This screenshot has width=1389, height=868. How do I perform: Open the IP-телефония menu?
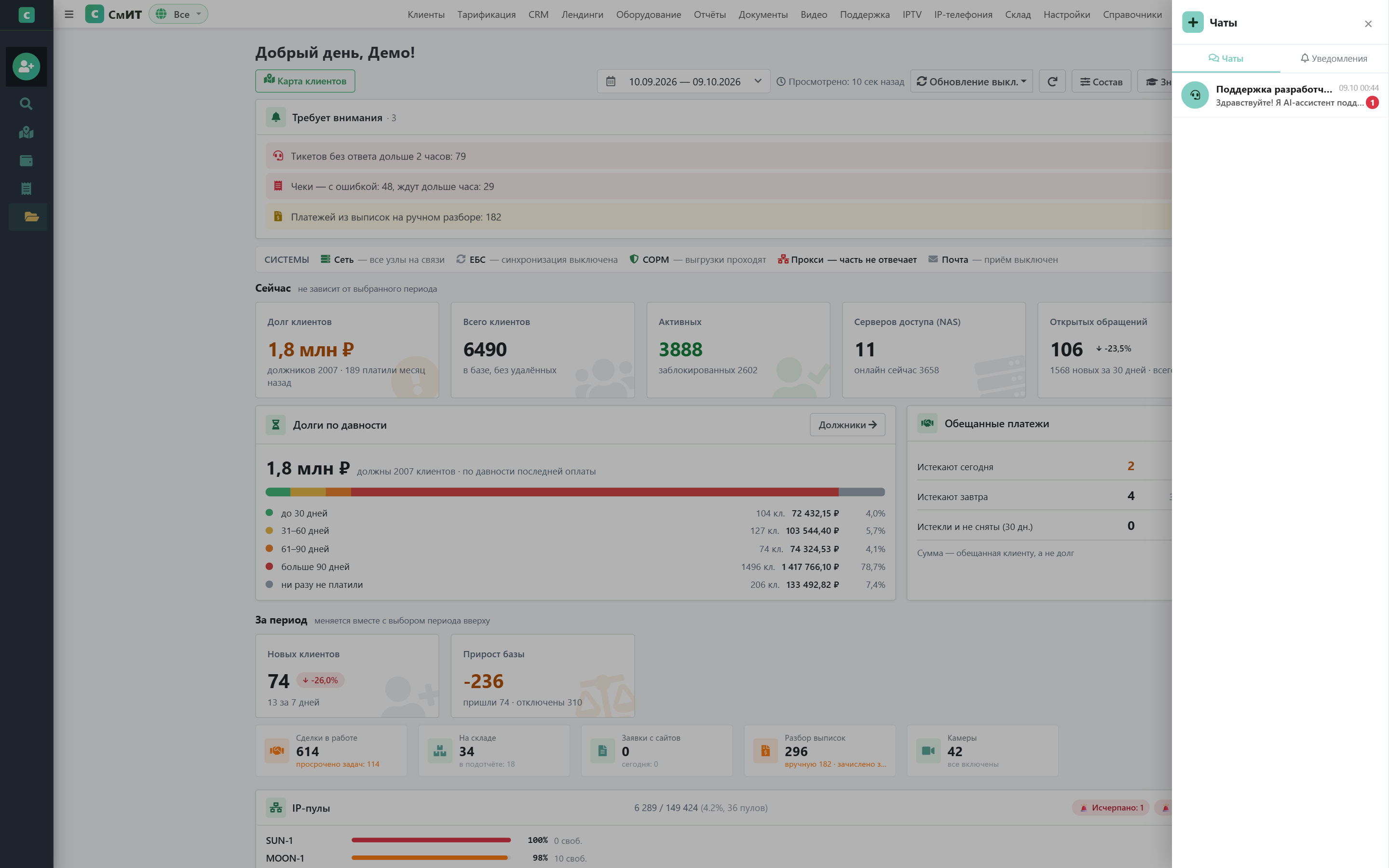coord(963,14)
